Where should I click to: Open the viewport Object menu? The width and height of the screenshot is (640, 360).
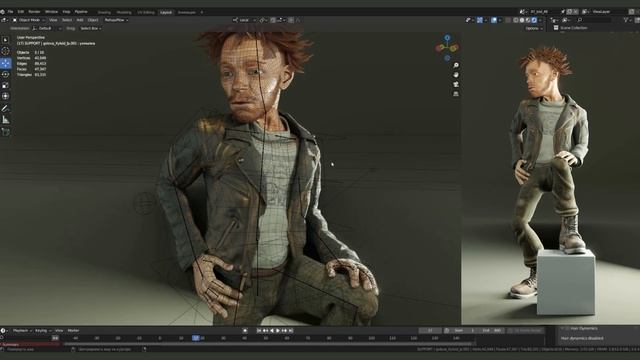tap(93, 20)
